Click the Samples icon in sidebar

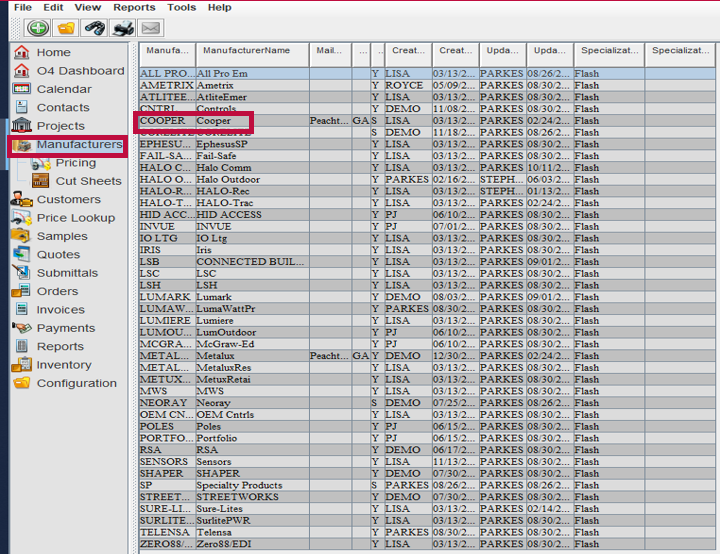pos(22,236)
